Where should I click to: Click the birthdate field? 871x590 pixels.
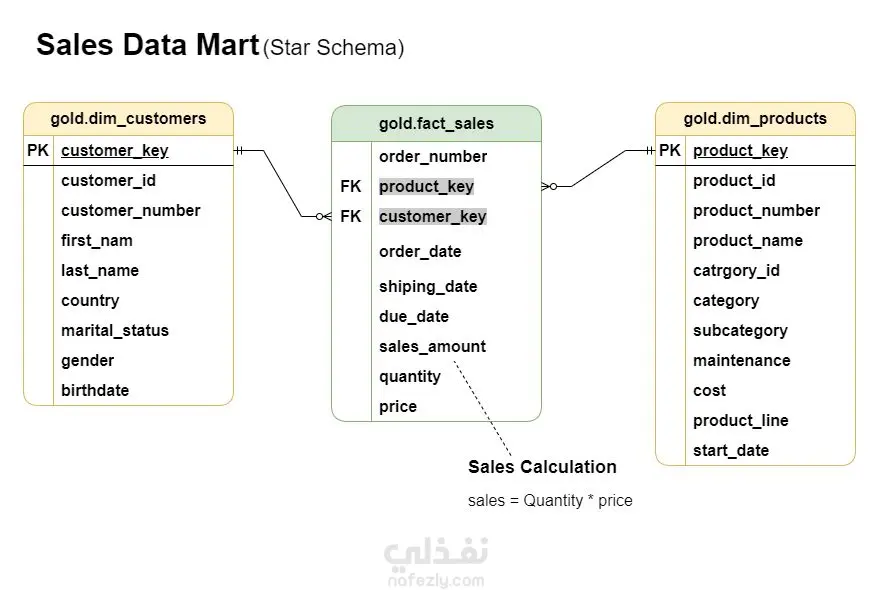(95, 391)
